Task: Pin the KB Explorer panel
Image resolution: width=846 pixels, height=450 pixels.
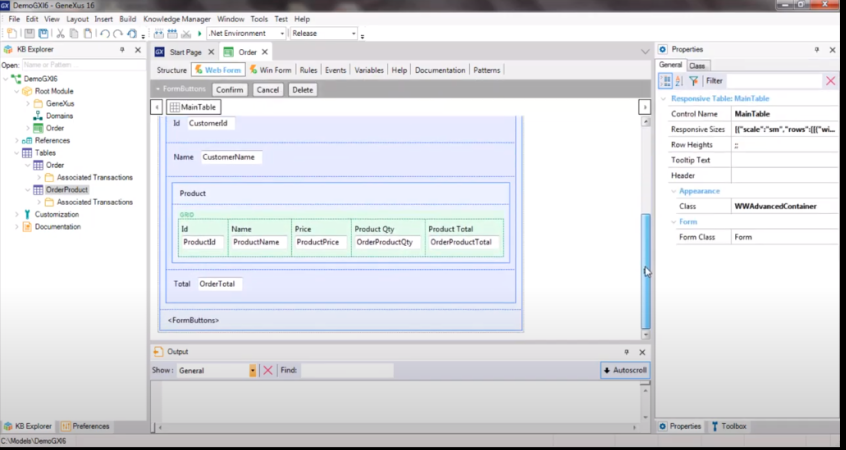Action: [122, 49]
